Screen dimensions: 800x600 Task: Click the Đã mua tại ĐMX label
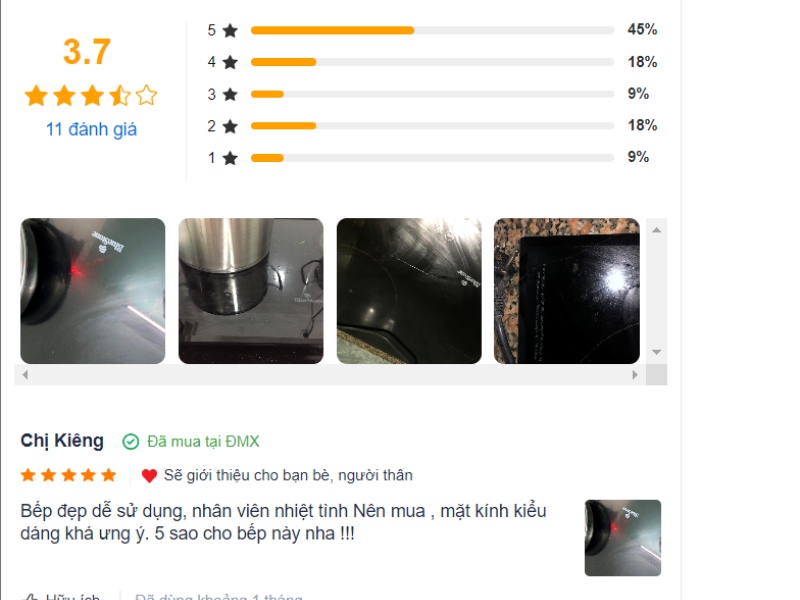203,441
